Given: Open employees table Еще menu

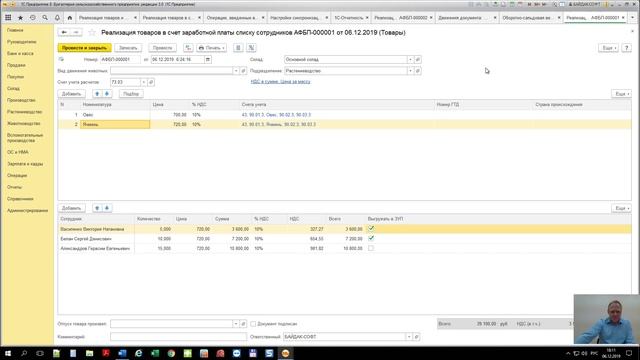Looking at the screenshot, I should click(x=621, y=208).
